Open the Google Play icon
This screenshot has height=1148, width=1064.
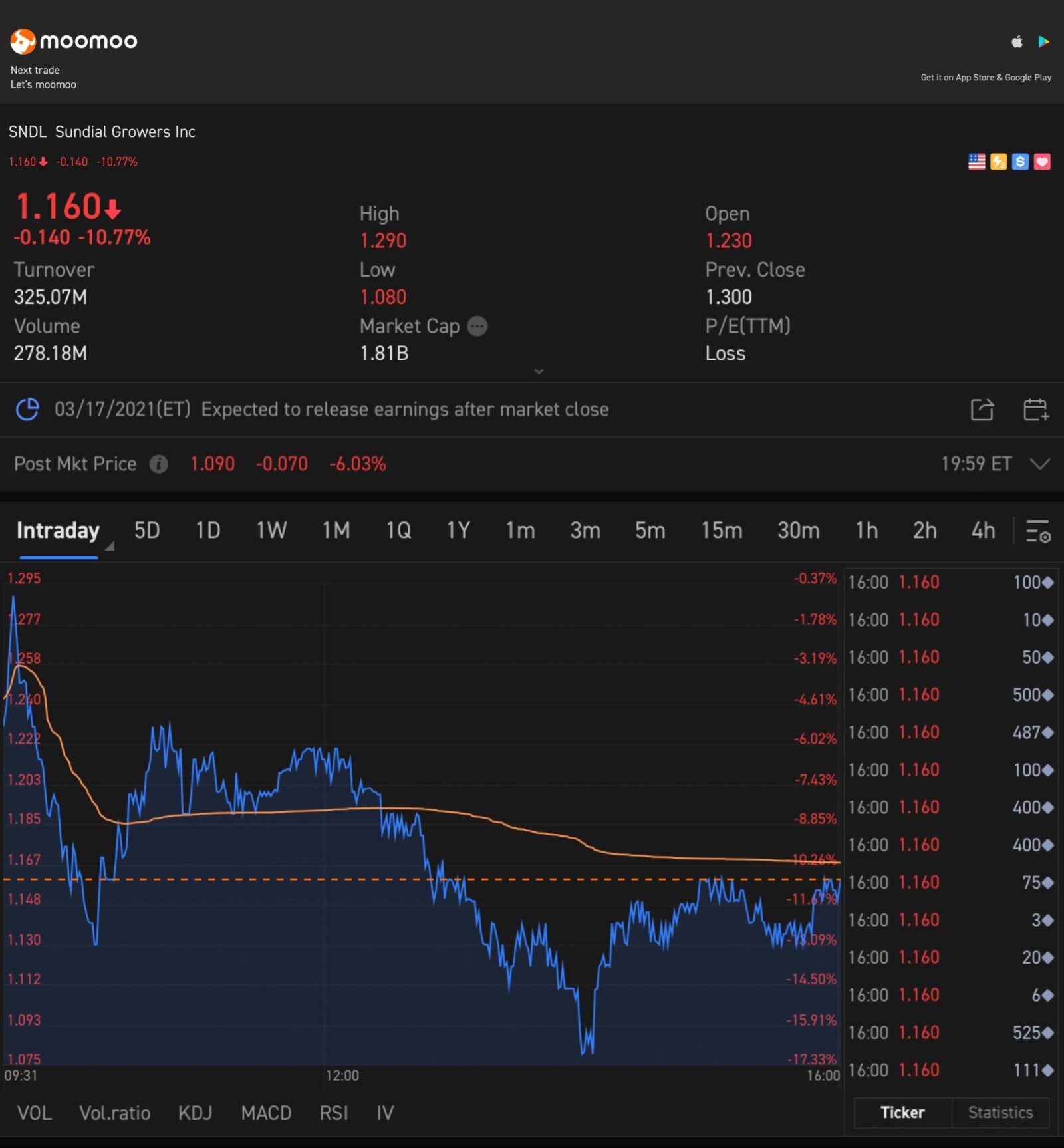click(x=1044, y=42)
